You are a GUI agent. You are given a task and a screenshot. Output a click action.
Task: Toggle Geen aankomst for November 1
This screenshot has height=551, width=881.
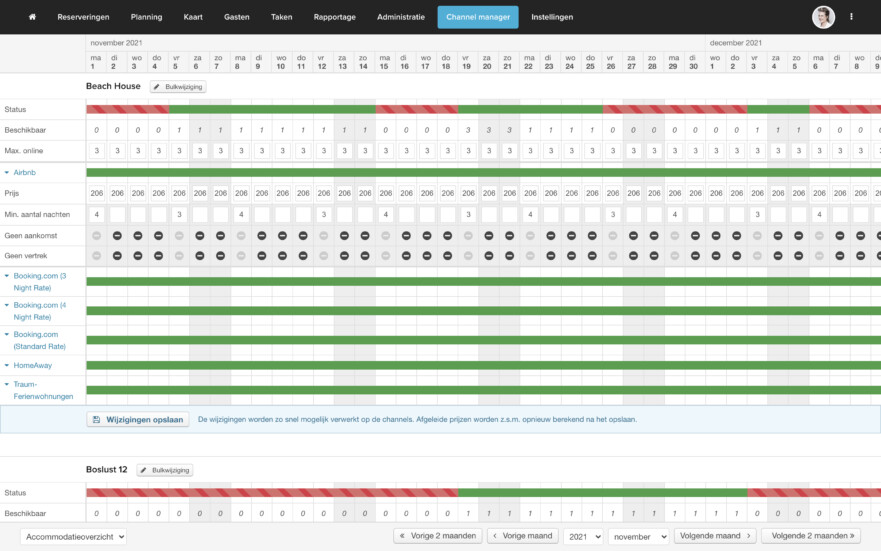(97, 236)
